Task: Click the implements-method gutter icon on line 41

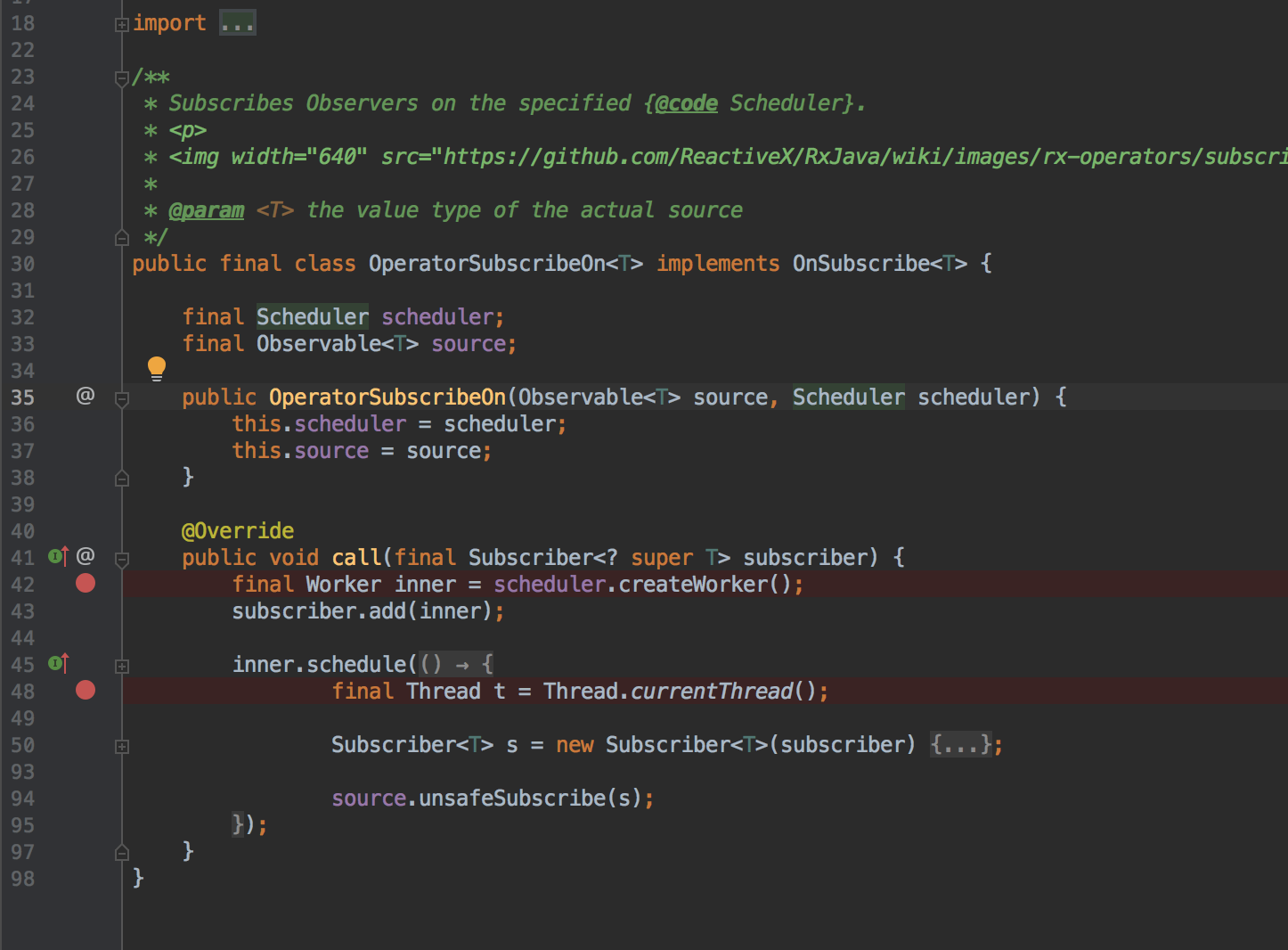Action: click(x=58, y=557)
